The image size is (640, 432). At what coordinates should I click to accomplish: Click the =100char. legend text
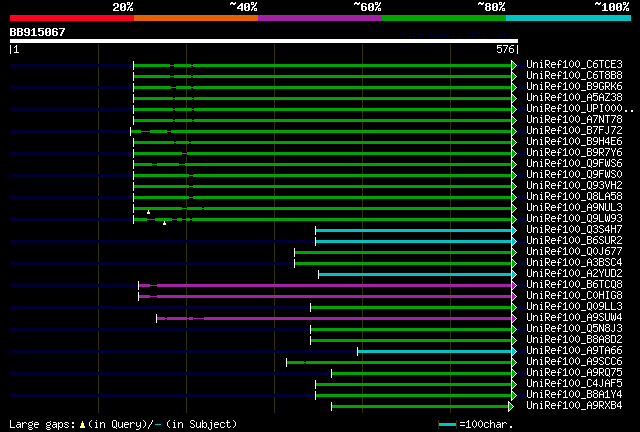tap(486, 425)
